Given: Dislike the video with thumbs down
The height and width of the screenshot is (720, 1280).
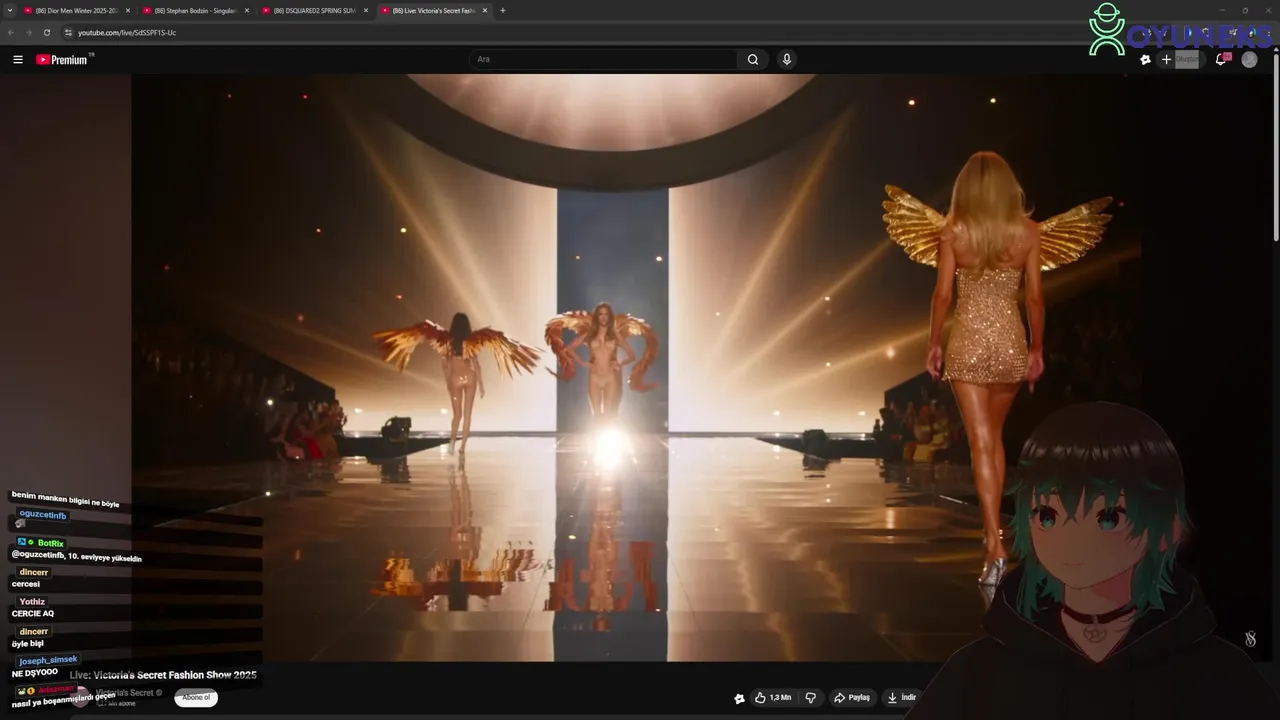Looking at the screenshot, I should [x=811, y=698].
